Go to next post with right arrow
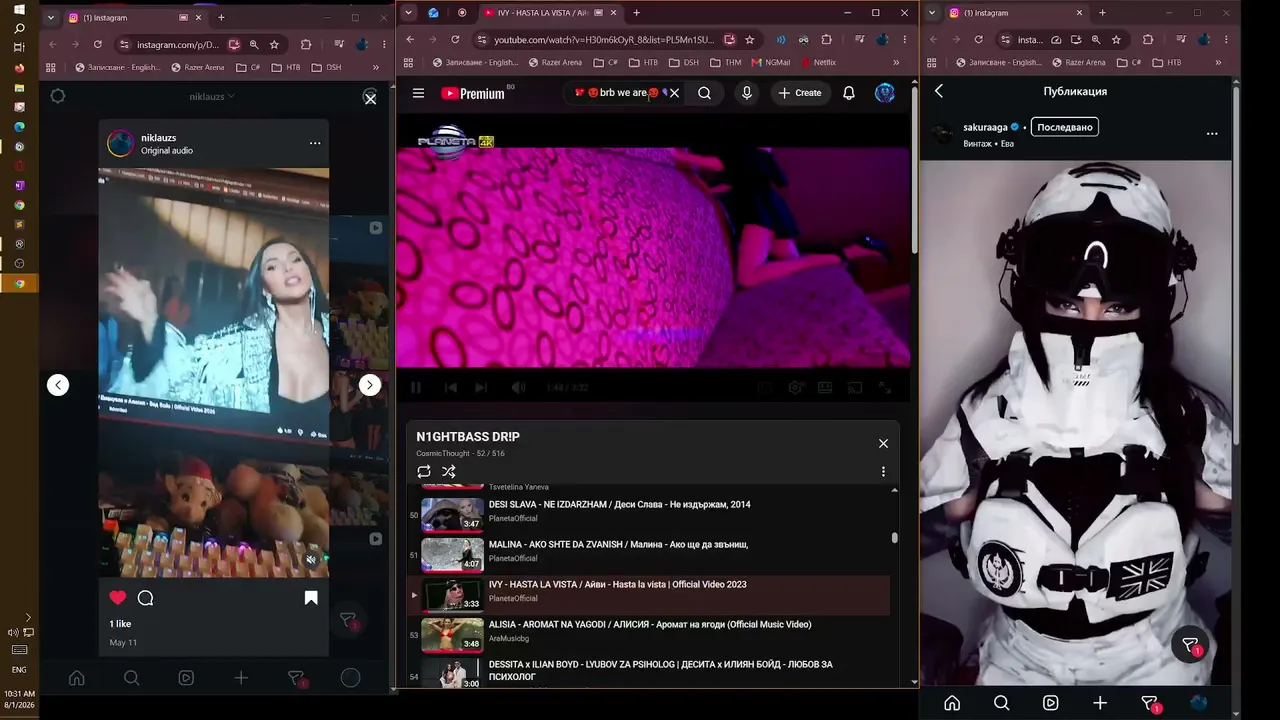Viewport: 1280px width, 720px height. coord(370,385)
